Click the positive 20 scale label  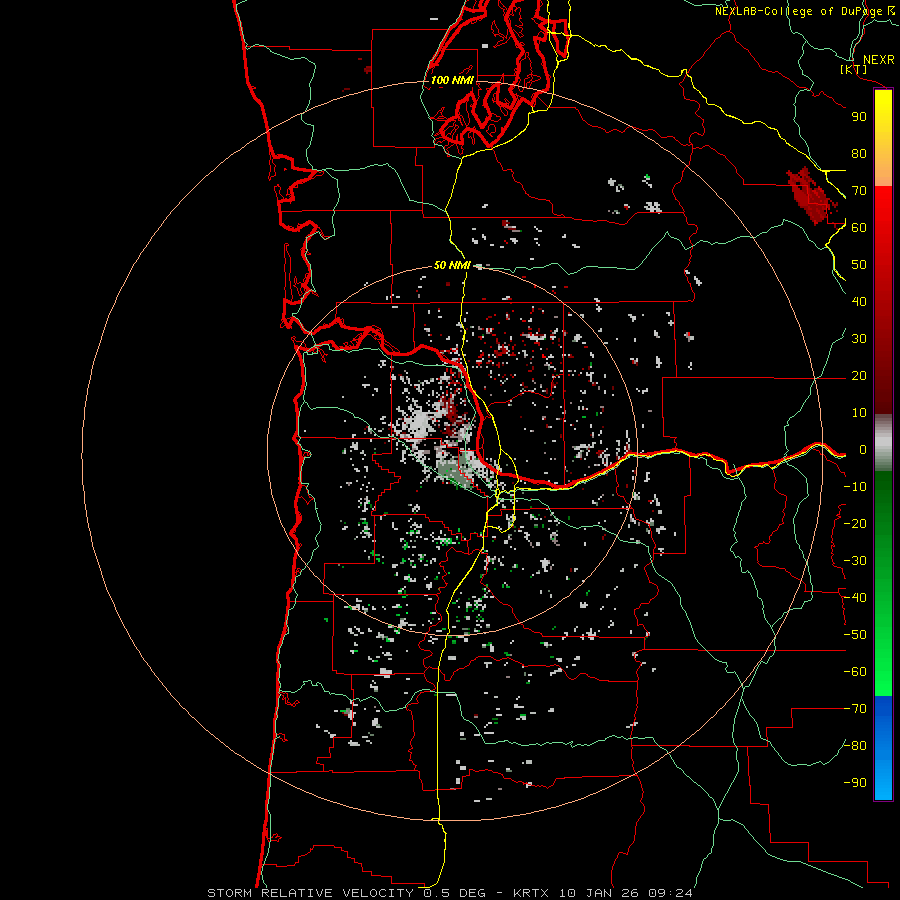(x=859, y=375)
